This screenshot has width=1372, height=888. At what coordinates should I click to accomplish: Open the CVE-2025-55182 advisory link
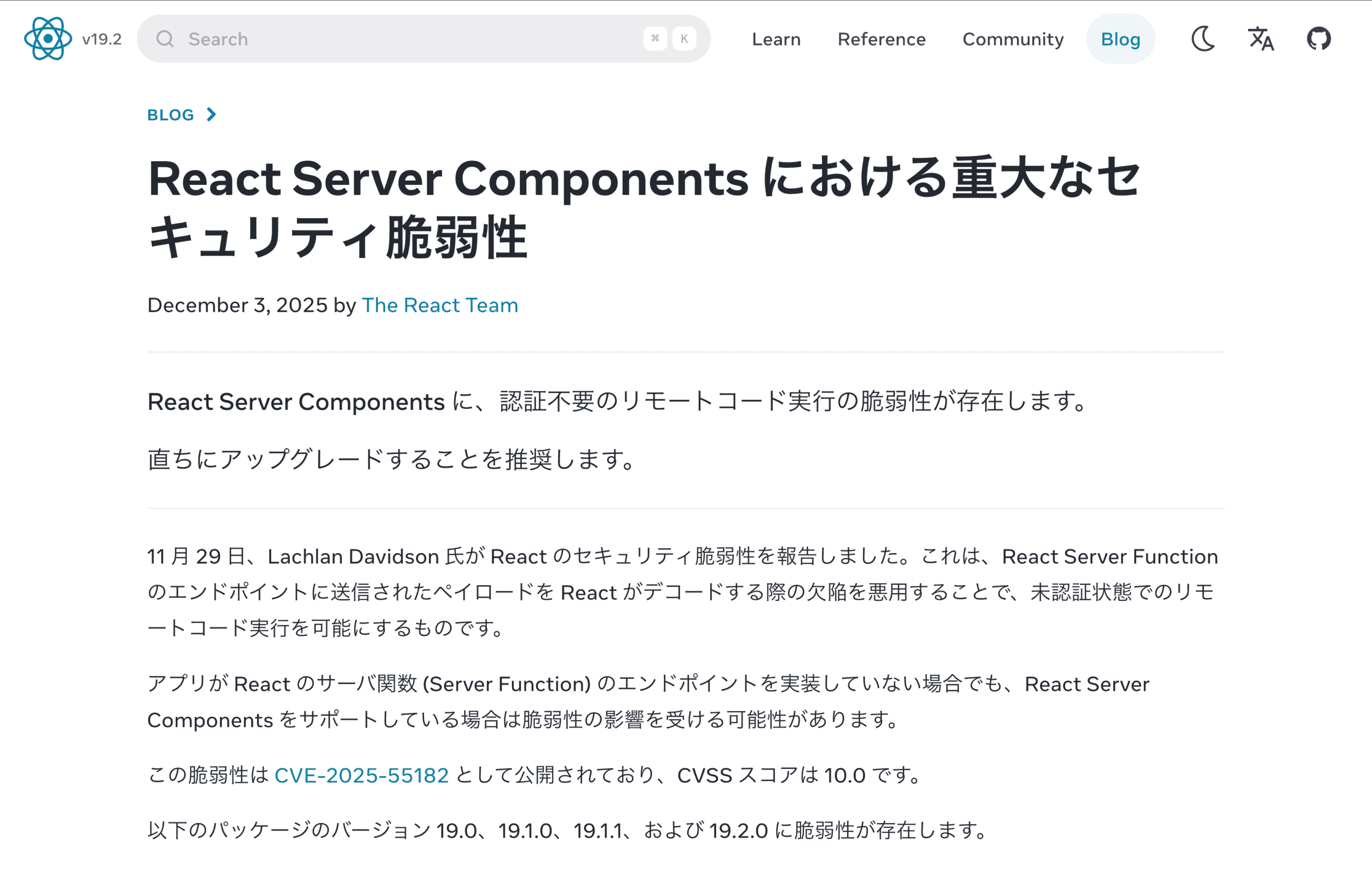point(361,775)
